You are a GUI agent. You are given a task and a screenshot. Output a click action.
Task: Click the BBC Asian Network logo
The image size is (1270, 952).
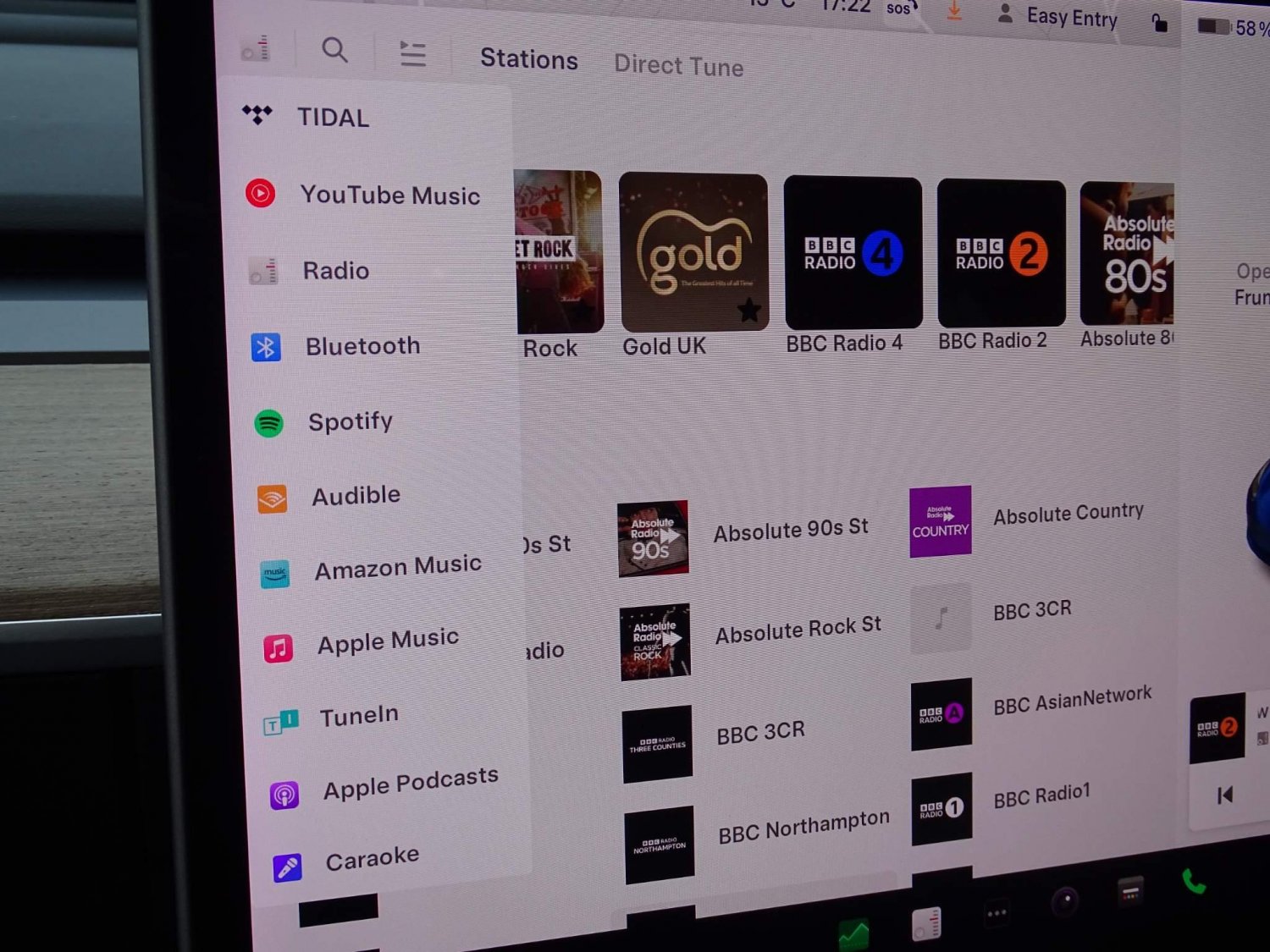941,715
